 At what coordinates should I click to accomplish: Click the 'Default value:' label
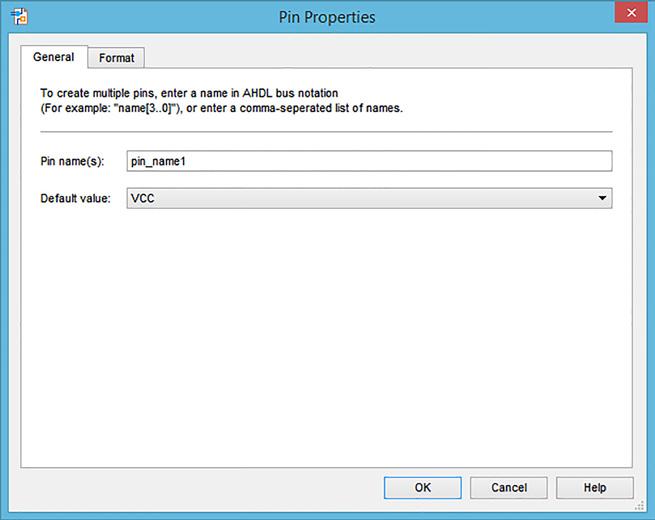coord(75,198)
